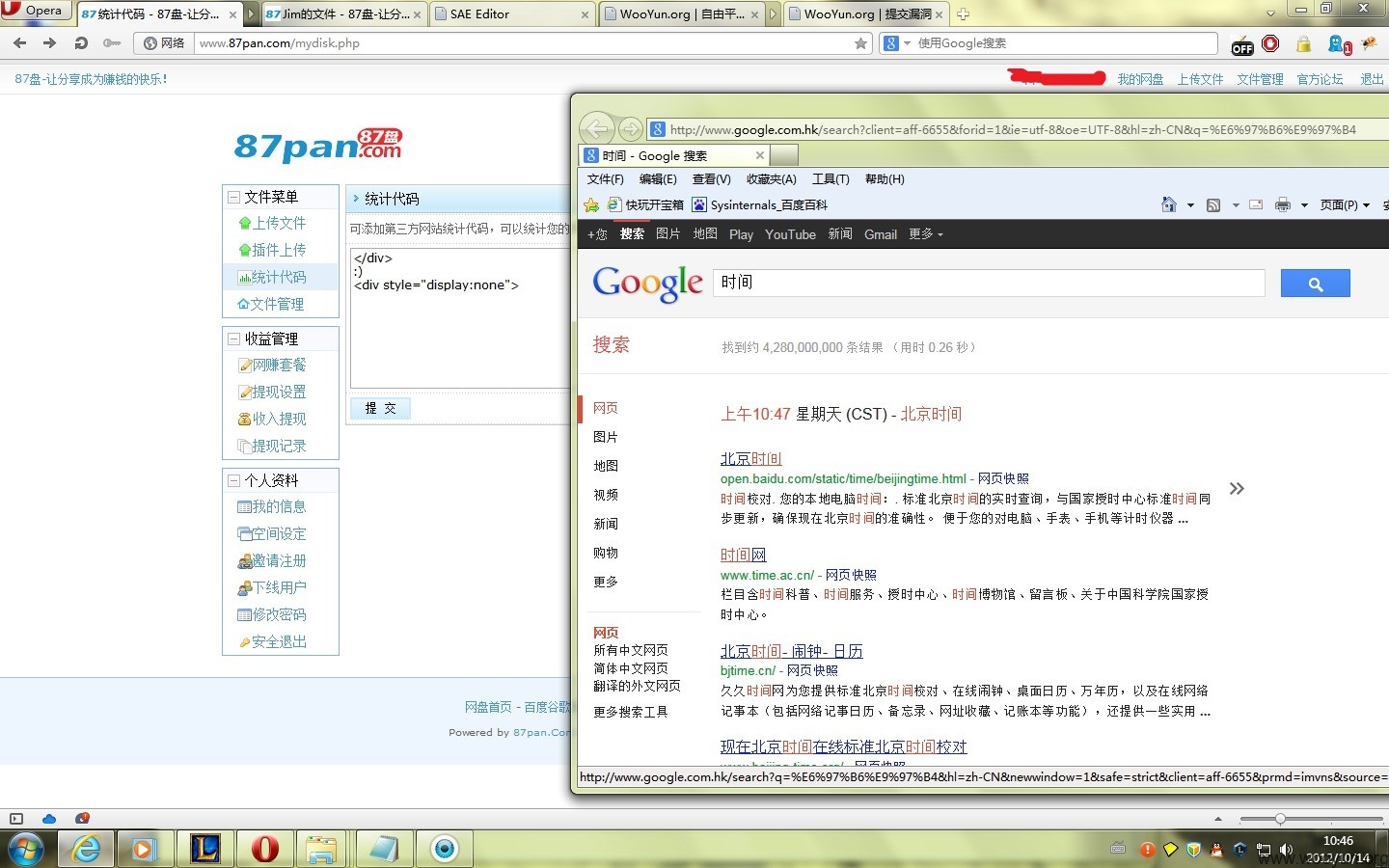Image resolution: width=1389 pixels, height=868 pixels.
Task: Click the red adblock extension icon in Opera
Action: point(1271,43)
